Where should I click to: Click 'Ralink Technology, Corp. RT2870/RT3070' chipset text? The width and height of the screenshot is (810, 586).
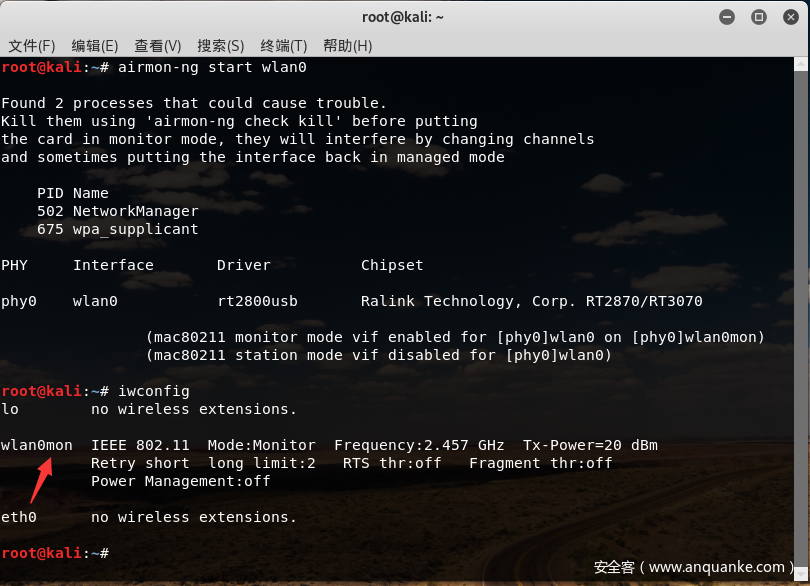click(x=532, y=301)
